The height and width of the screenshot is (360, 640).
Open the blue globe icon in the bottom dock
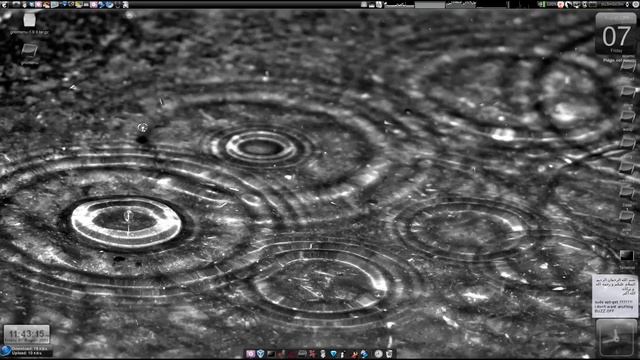(x=364, y=354)
